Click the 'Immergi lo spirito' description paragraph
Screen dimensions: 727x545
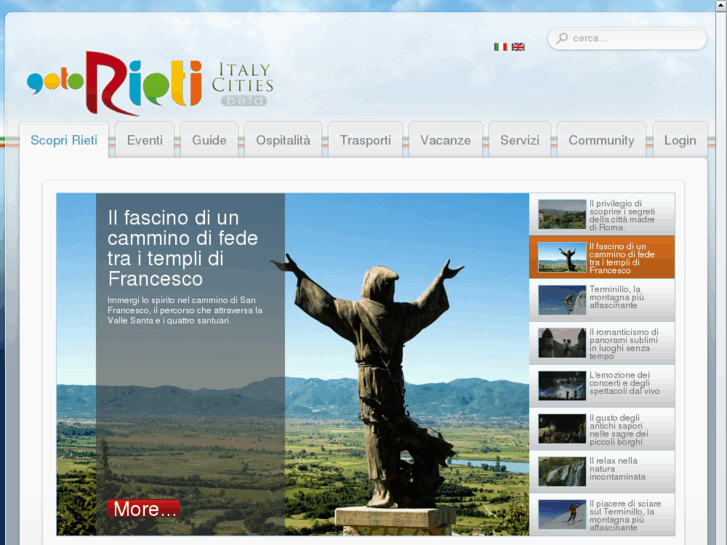(x=185, y=310)
